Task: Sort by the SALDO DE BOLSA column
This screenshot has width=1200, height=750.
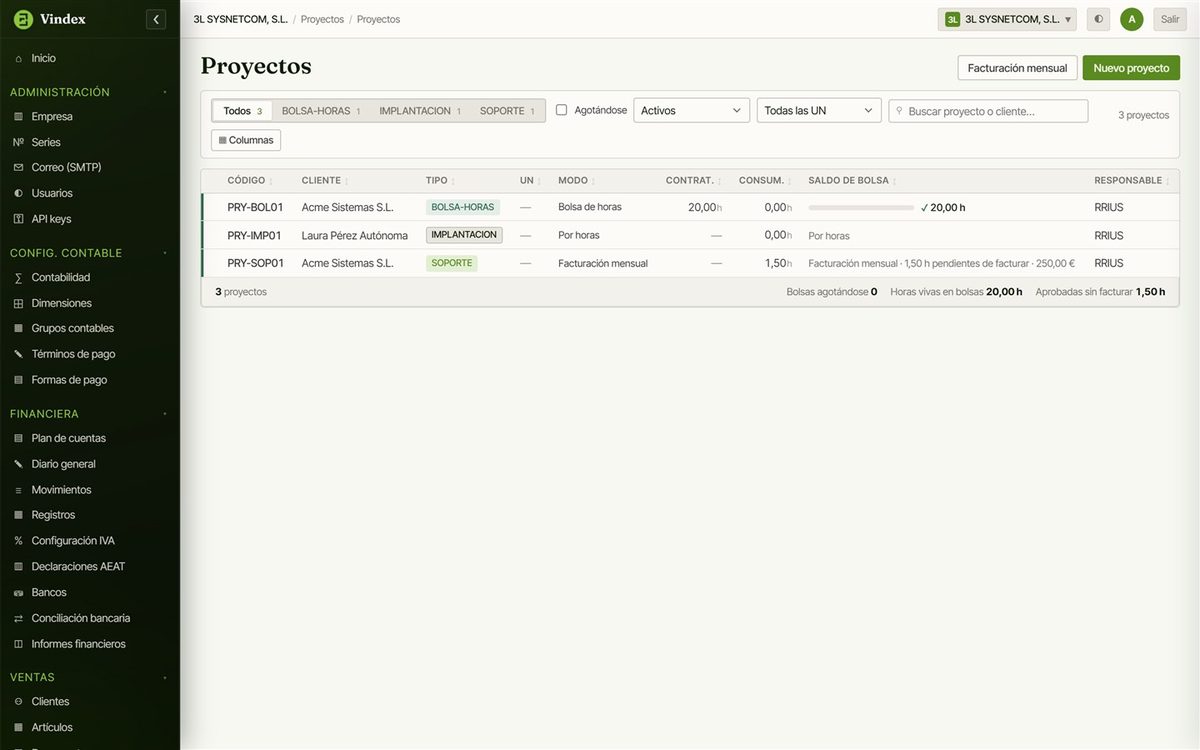Action: click(x=853, y=181)
